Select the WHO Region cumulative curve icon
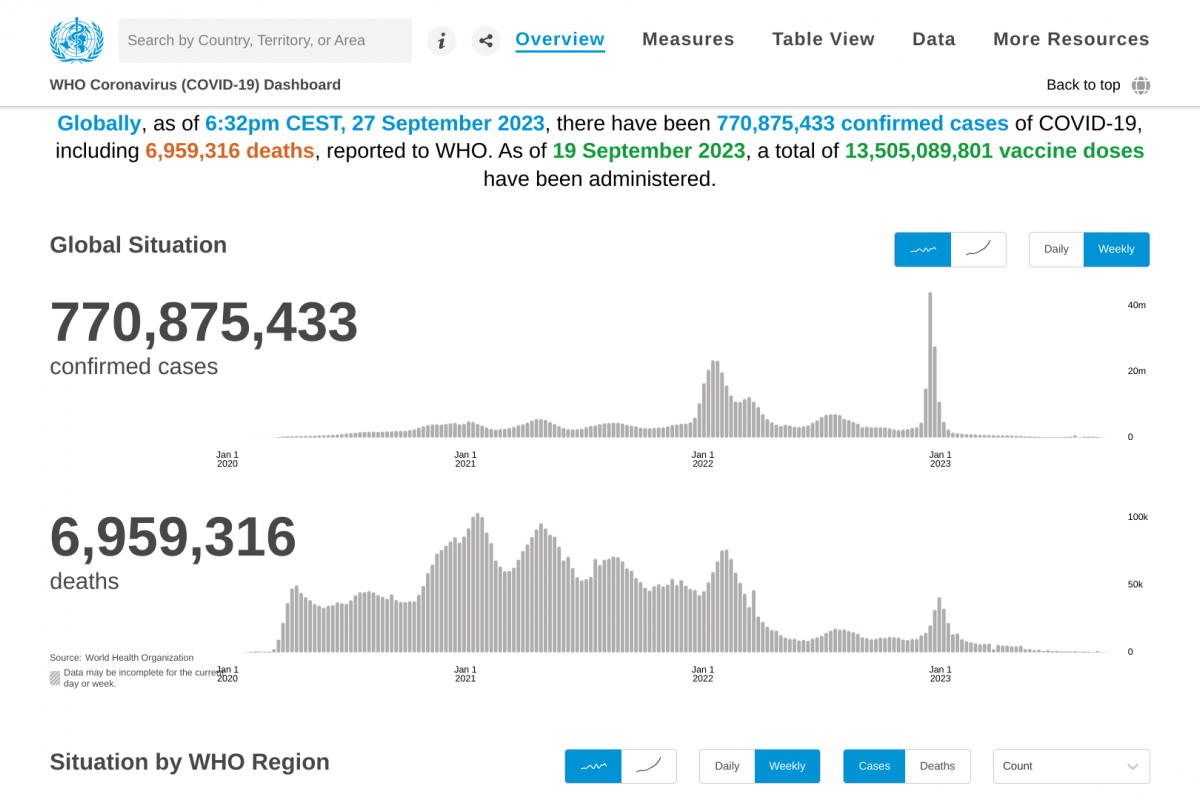This screenshot has height=800, width=1200. point(648,766)
